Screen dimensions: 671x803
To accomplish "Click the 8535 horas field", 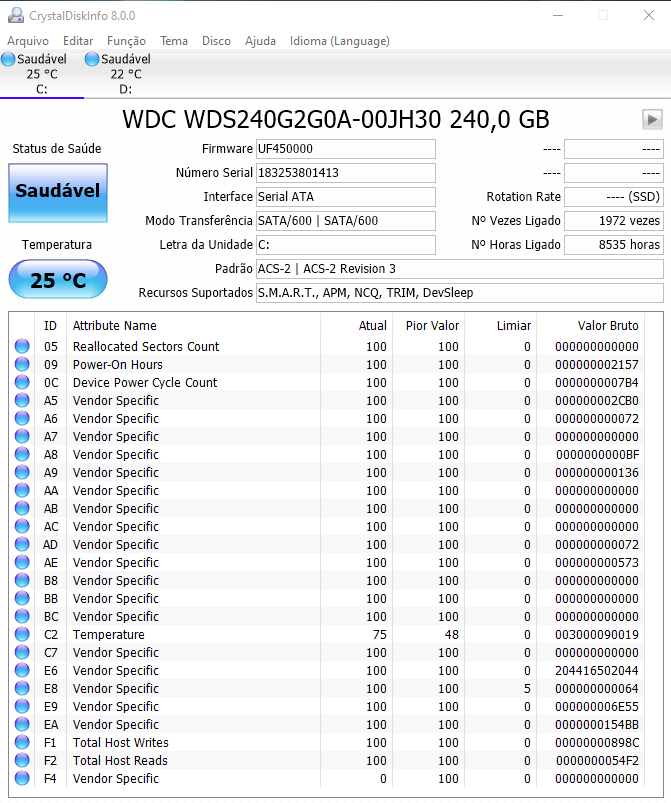I will [614, 245].
